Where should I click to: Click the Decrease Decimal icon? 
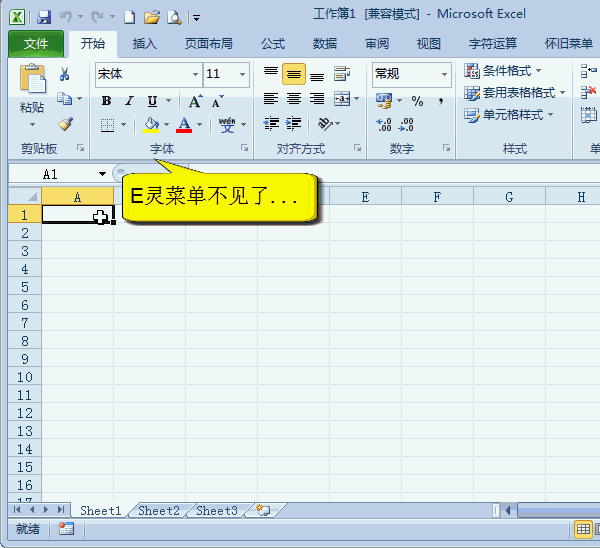(406, 124)
